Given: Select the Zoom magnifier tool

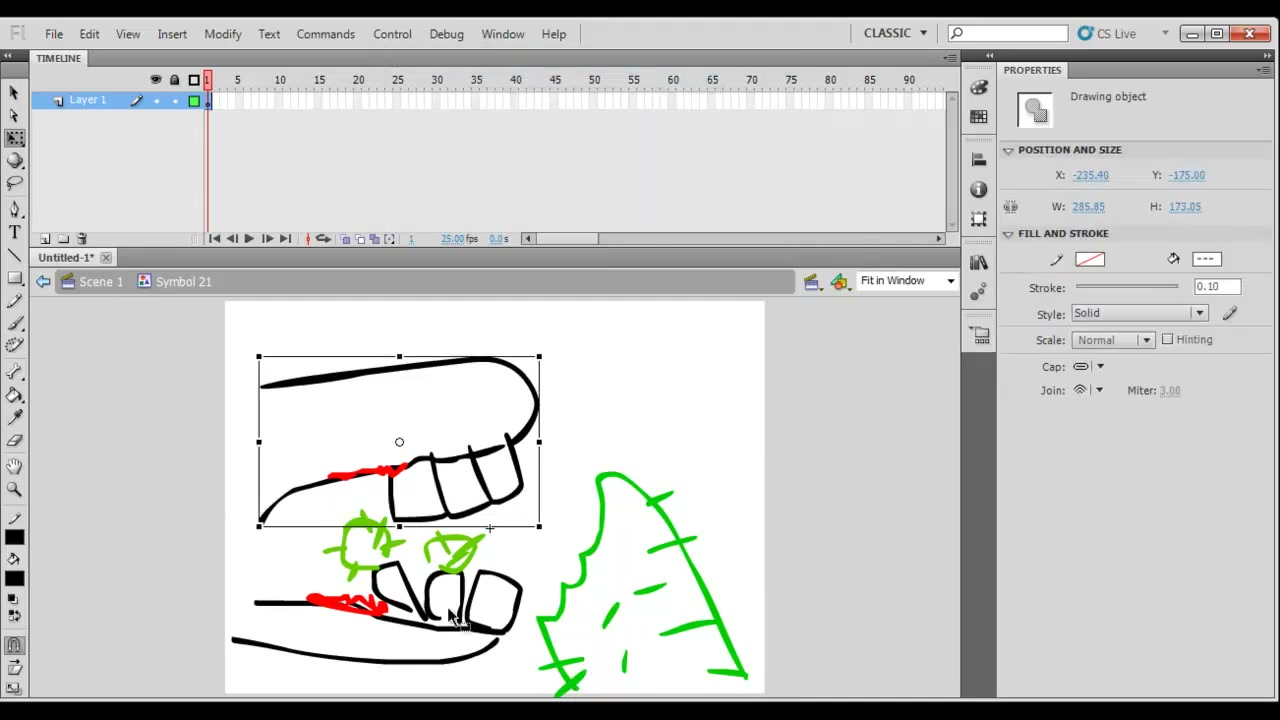Looking at the screenshot, I should click(x=14, y=489).
